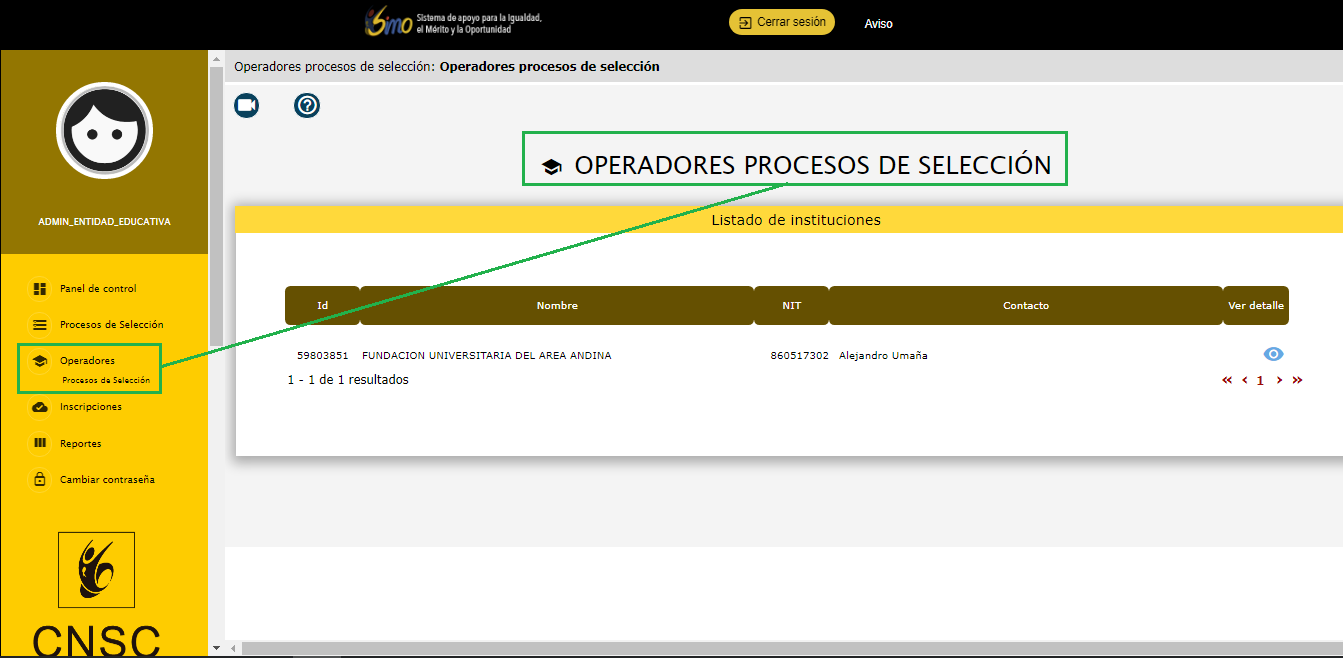Open Procesos de Selección submenu under Operadores
1343x658 pixels.
(105, 380)
